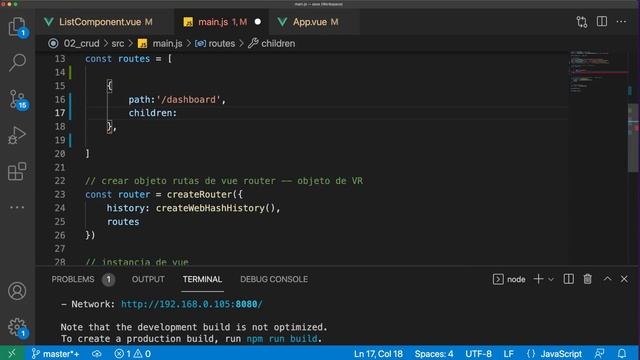
Task: Open the Manage gear menu
Action: (17, 327)
